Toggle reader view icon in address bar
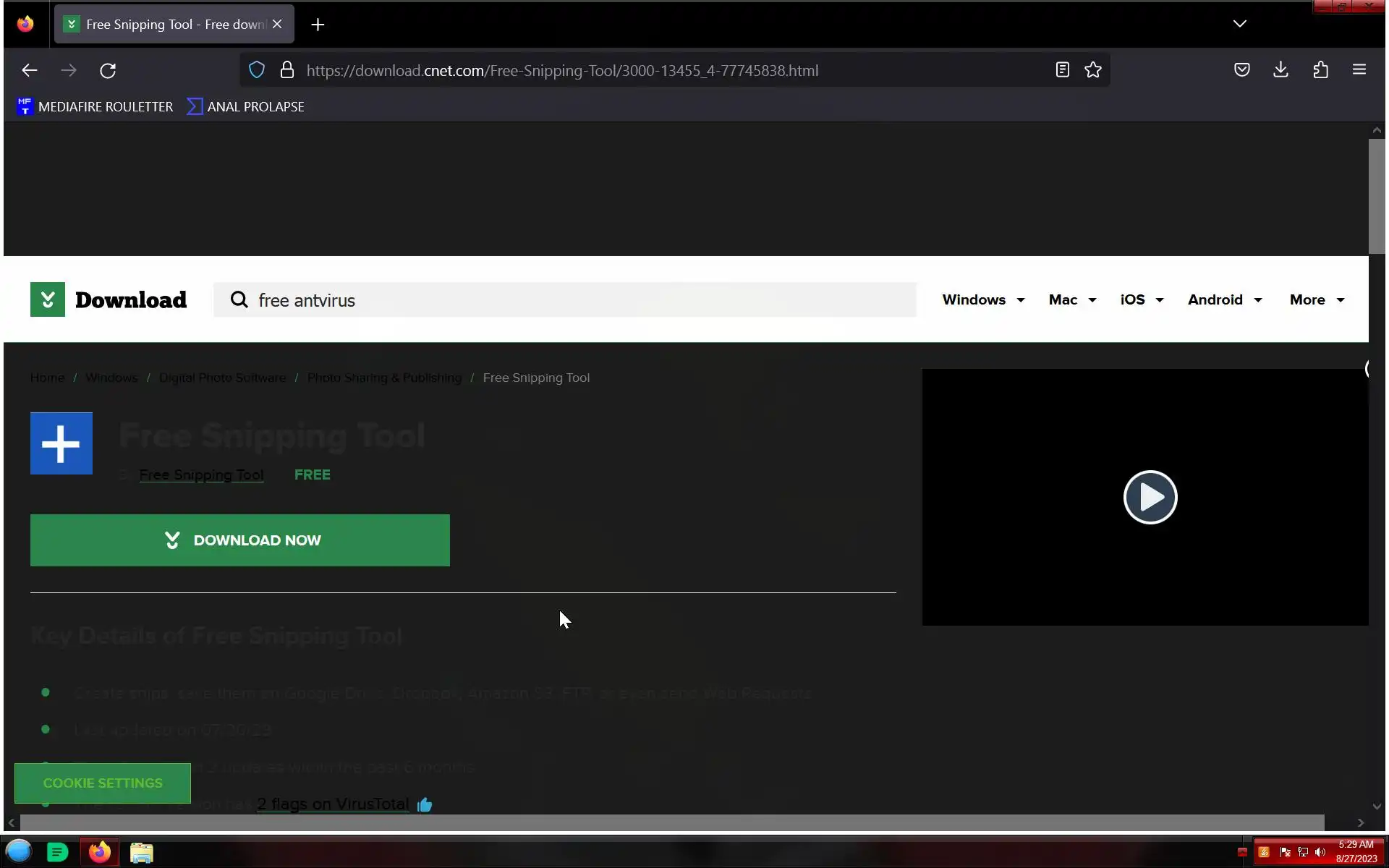 [x=1062, y=70]
